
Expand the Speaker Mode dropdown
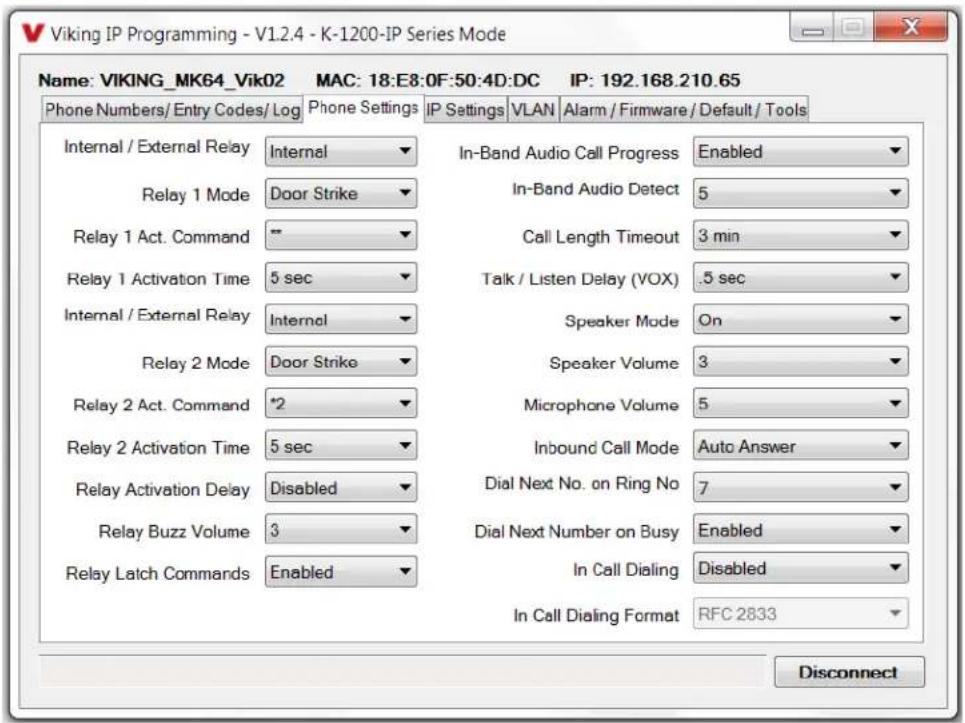click(x=801, y=320)
